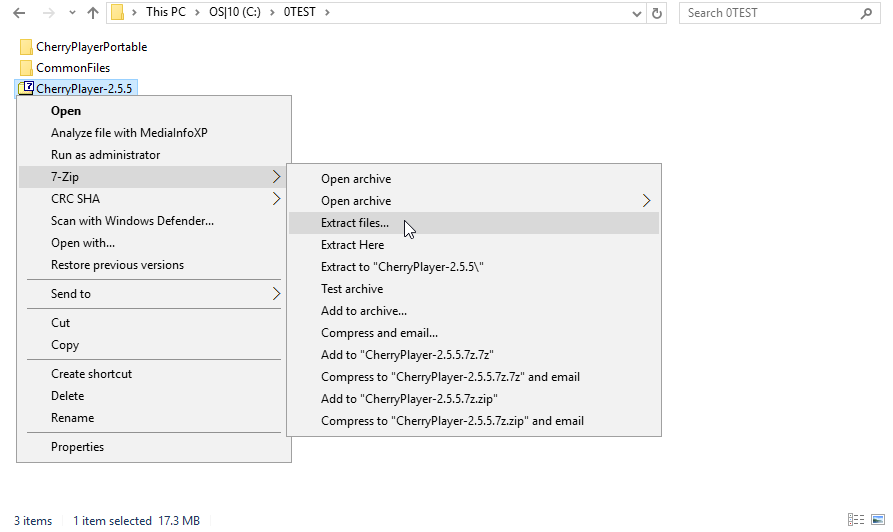Go up one folder level
This screenshot has width=893, height=532.
click(x=93, y=13)
